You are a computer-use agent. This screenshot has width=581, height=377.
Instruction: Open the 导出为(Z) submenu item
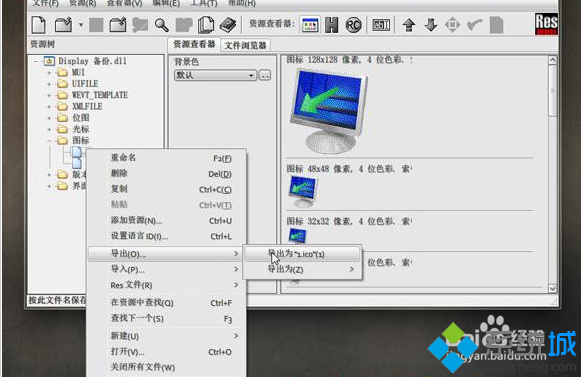(x=302, y=269)
